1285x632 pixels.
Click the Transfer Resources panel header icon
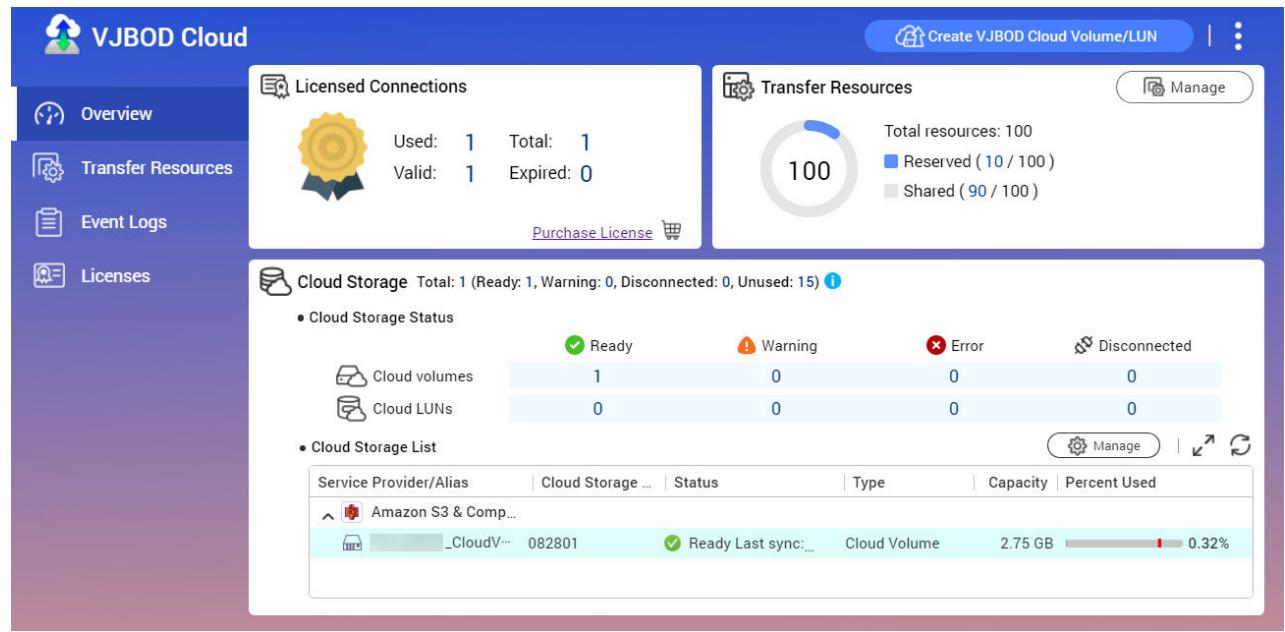coord(738,88)
